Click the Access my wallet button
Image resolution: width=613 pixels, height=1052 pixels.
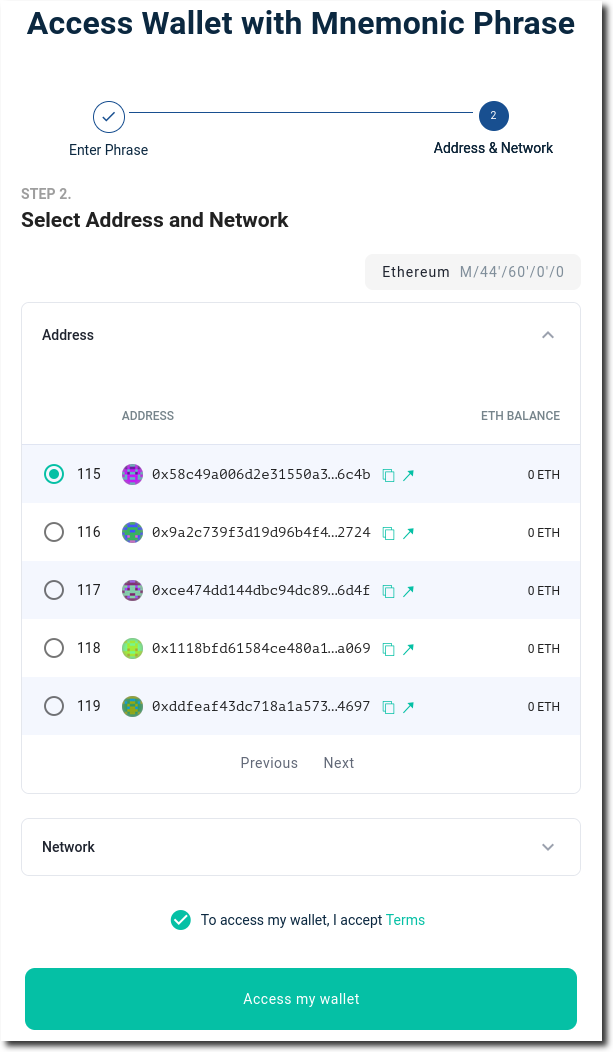301,999
